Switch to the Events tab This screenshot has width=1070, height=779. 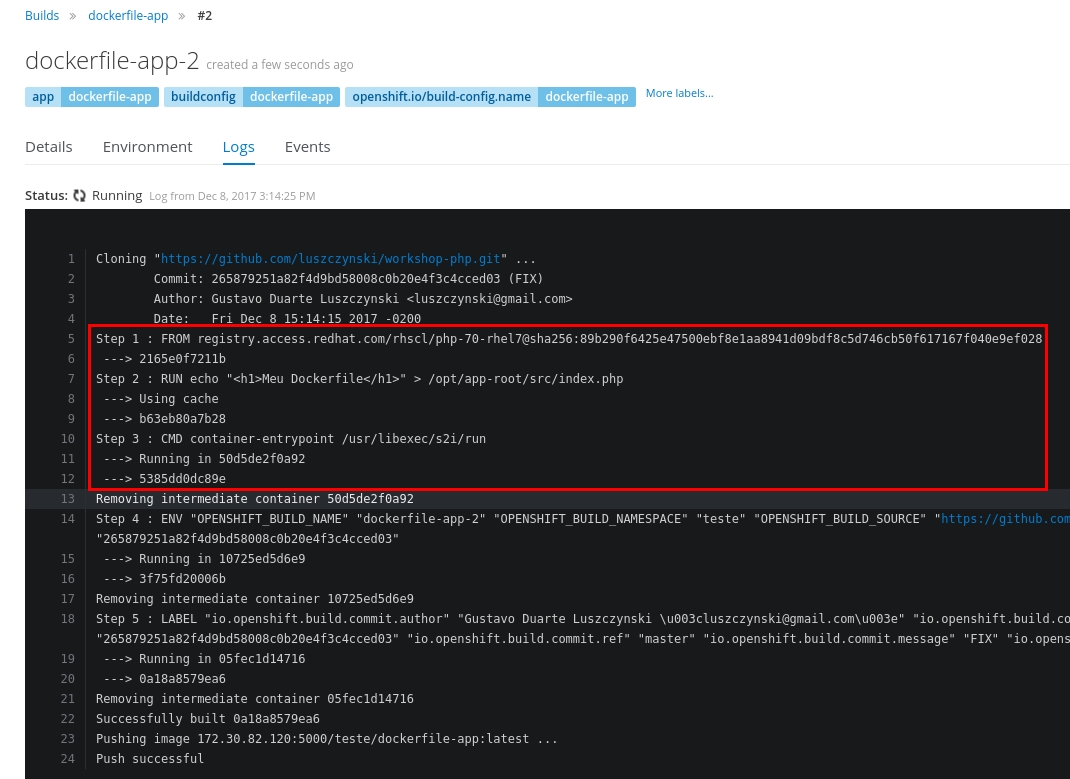(307, 147)
